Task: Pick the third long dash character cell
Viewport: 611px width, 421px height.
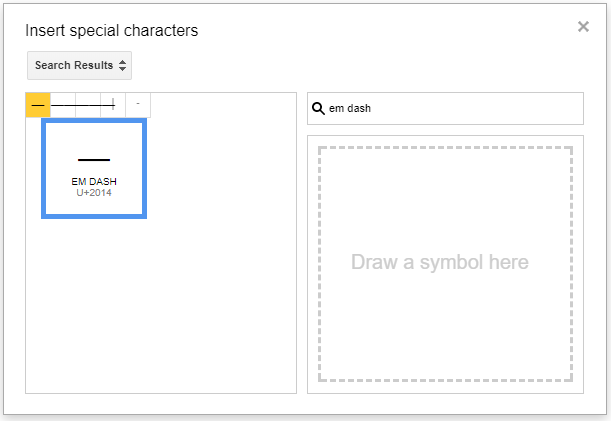Action: (x=88, y=105)
